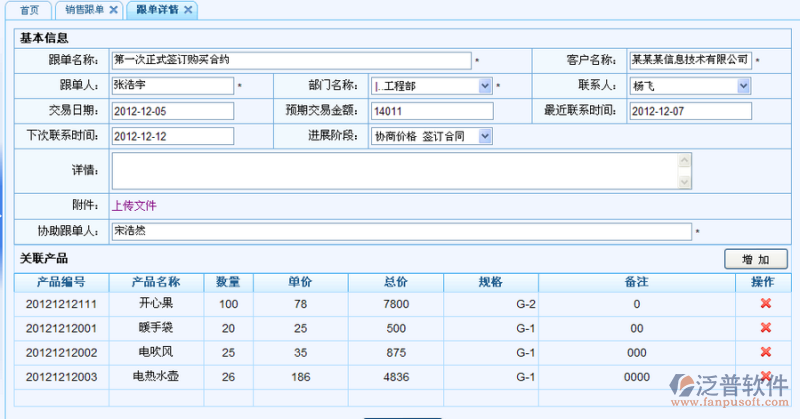Click the 交易日期 date field
The height and width of the screenshot is (419, 800).
tap(172, 111)
